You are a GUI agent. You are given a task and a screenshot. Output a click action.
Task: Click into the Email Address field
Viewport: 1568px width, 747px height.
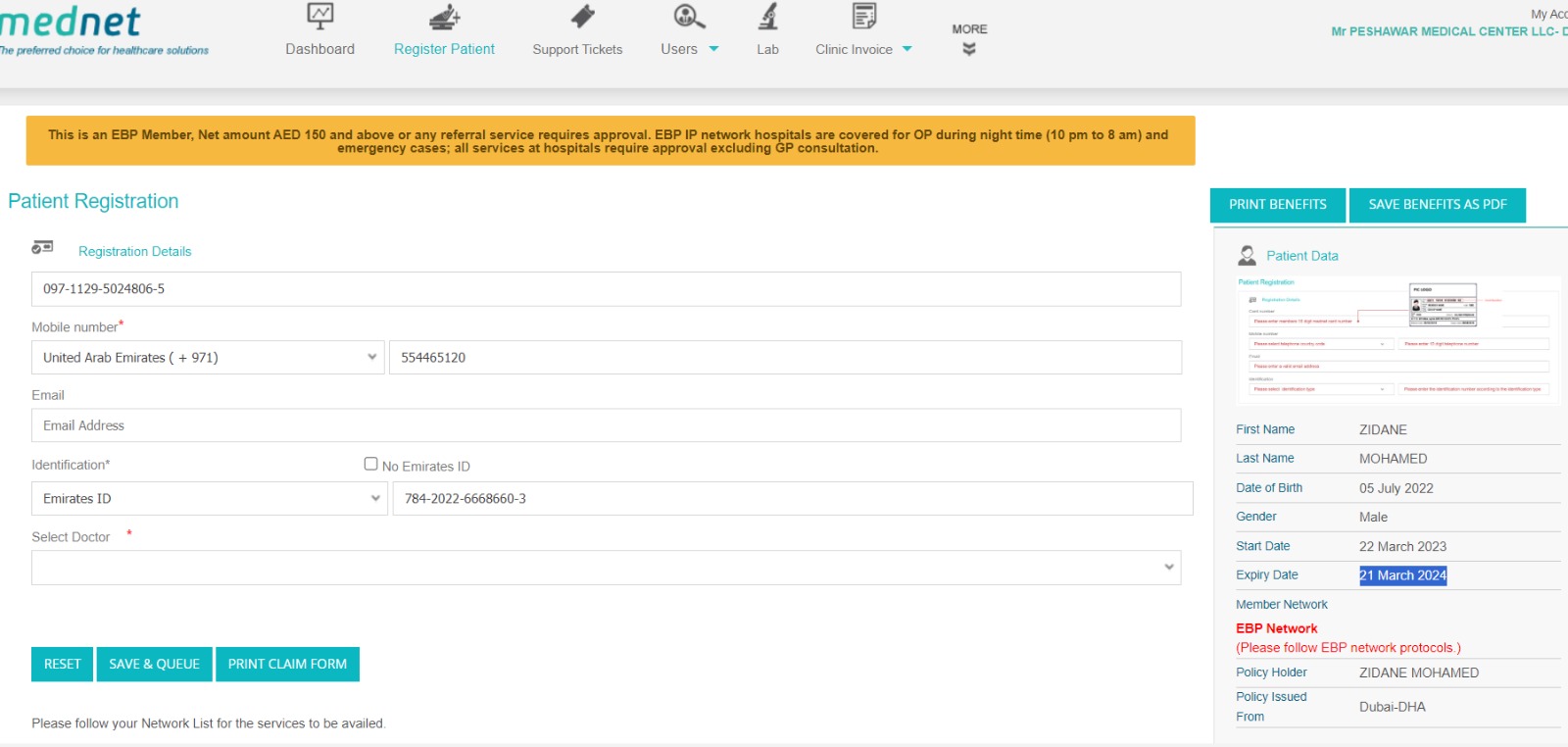tap(606, 425)
